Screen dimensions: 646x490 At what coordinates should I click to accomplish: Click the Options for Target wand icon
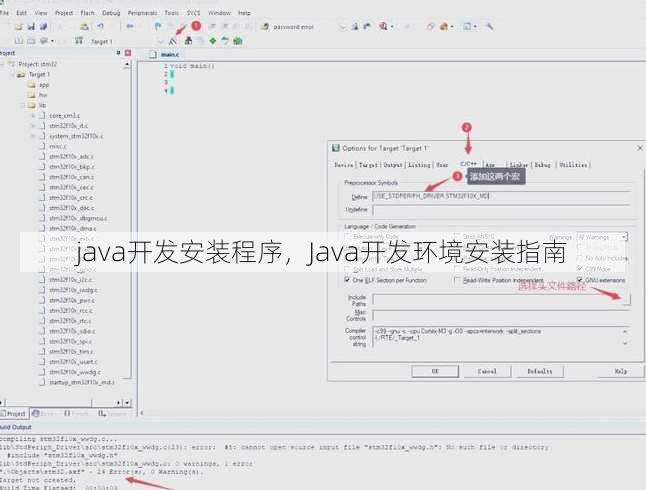point(173,41)
